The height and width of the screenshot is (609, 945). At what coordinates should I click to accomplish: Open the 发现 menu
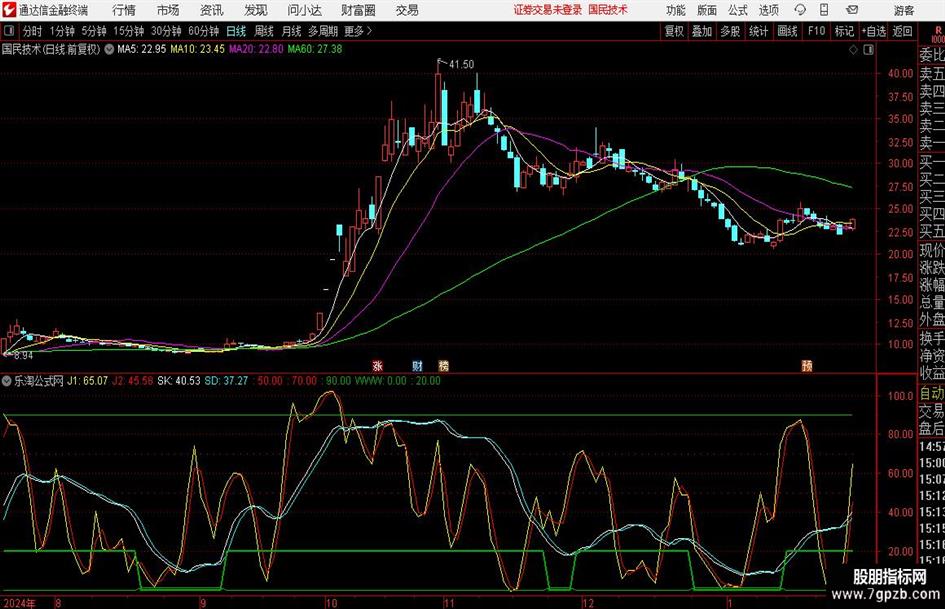[x=256, y=10]
